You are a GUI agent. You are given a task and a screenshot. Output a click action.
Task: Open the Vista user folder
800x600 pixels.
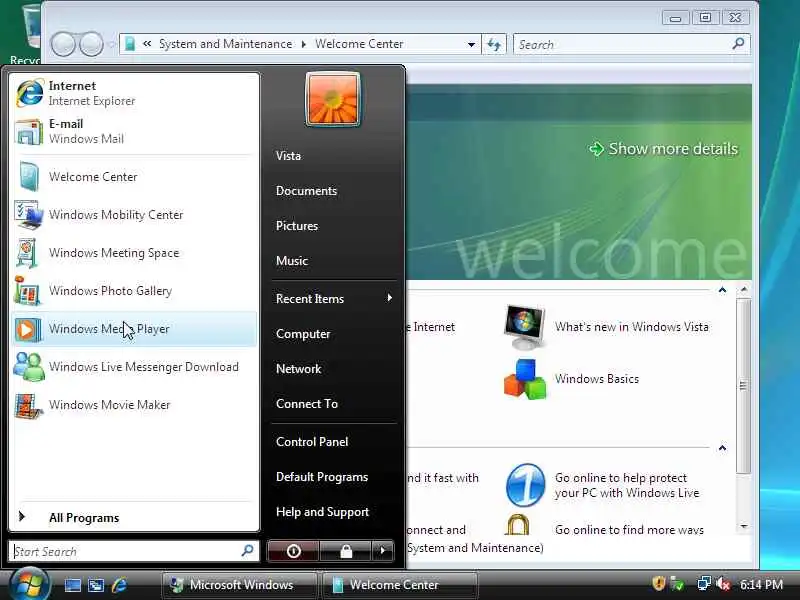tap(288, 156)
